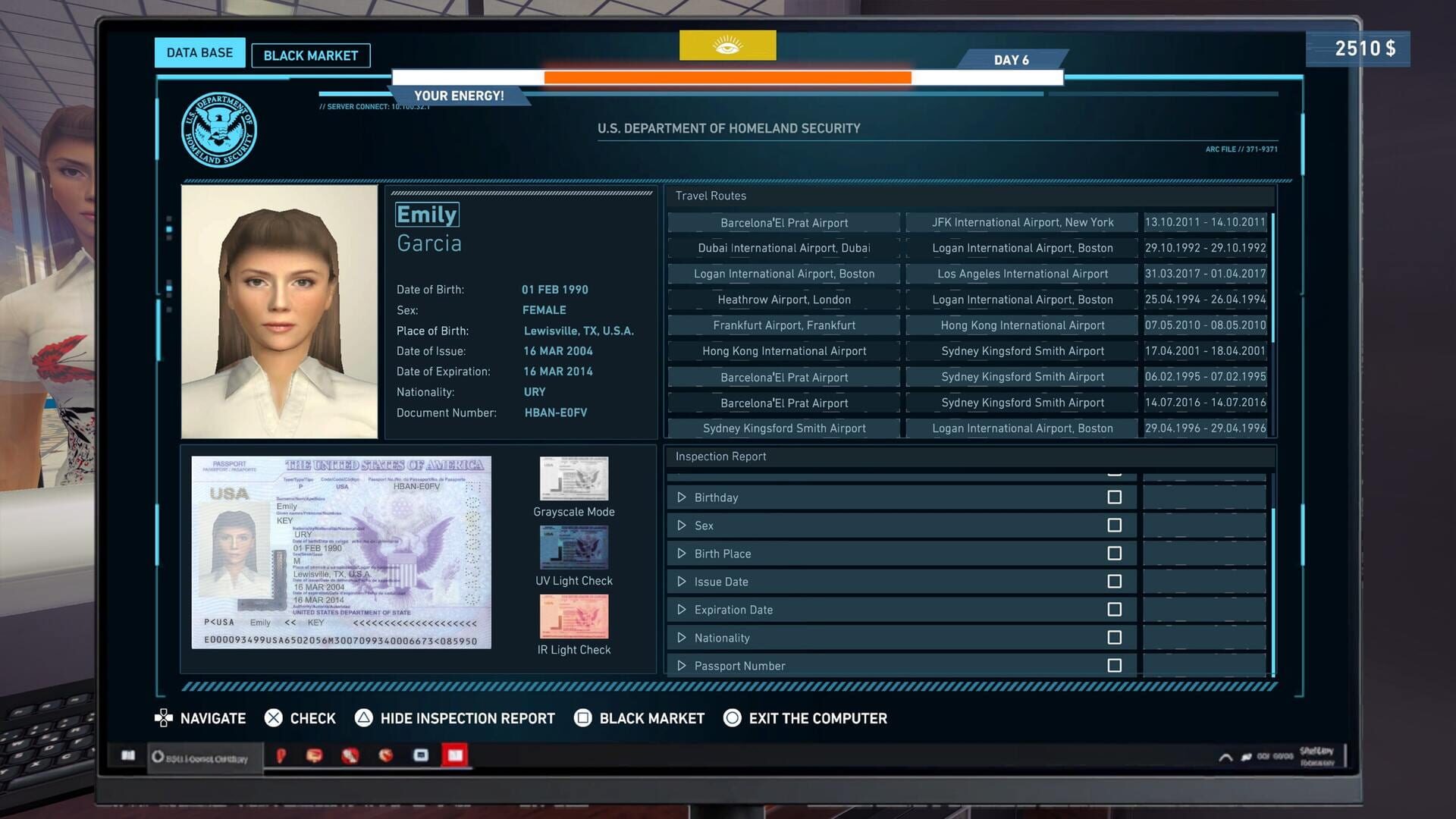Activate the UV Light Check icon
This screenshot has width=1456, height=819.
point(573,548)
